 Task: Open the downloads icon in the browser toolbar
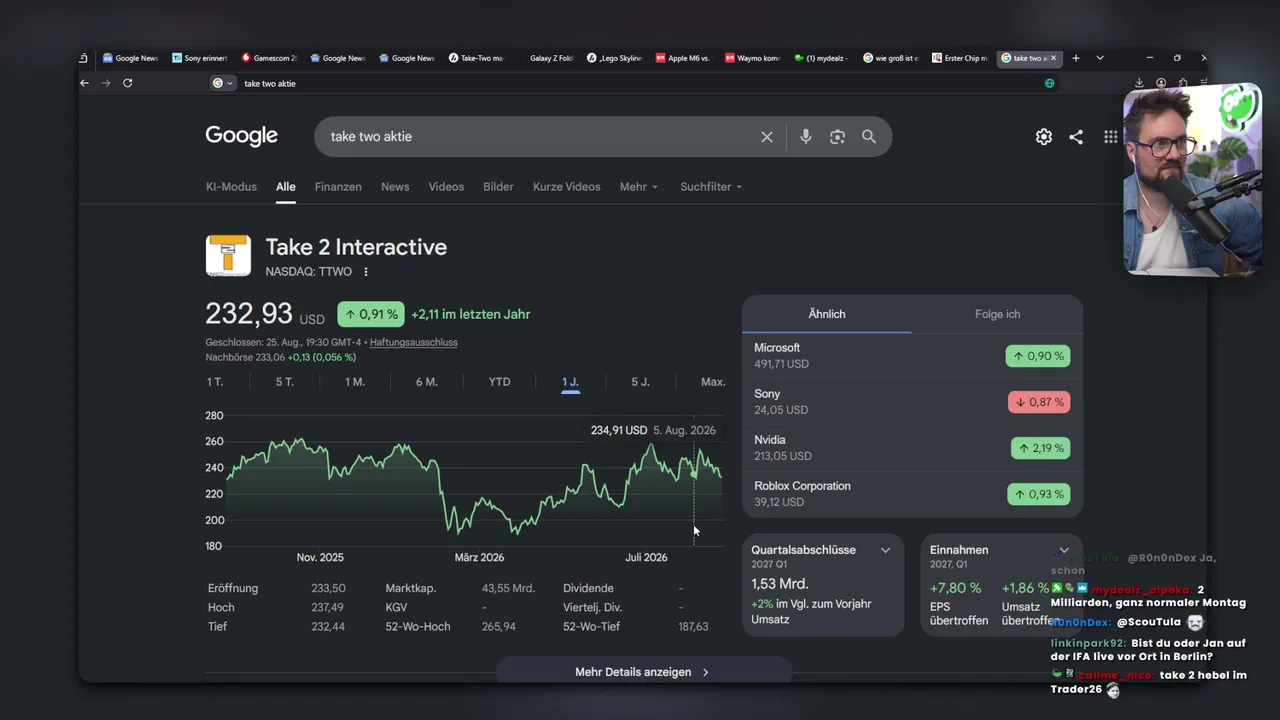pyautogui.click(x=1139, y=83)
